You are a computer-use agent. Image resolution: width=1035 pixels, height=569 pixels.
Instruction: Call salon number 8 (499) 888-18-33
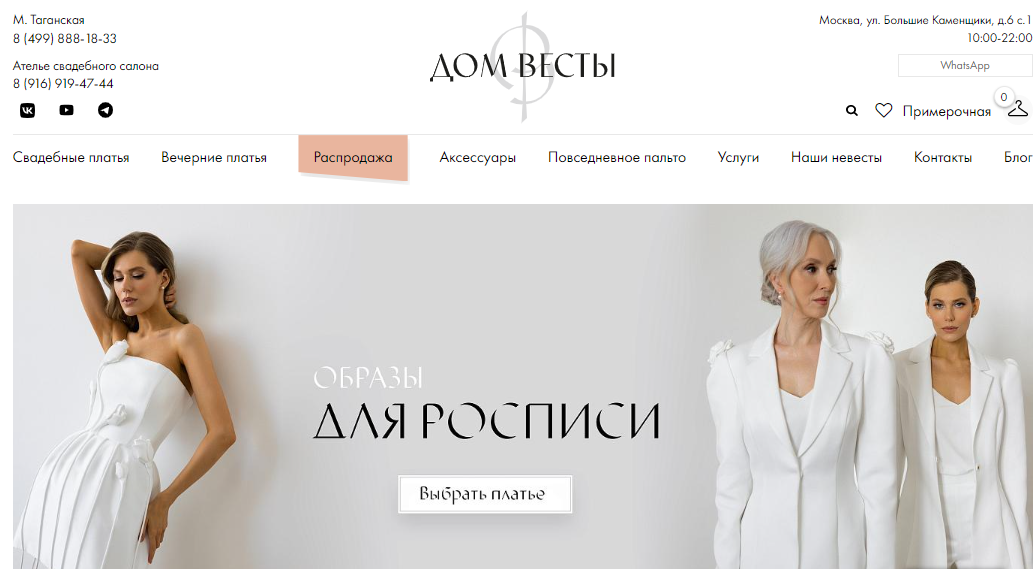pos(65,39)
